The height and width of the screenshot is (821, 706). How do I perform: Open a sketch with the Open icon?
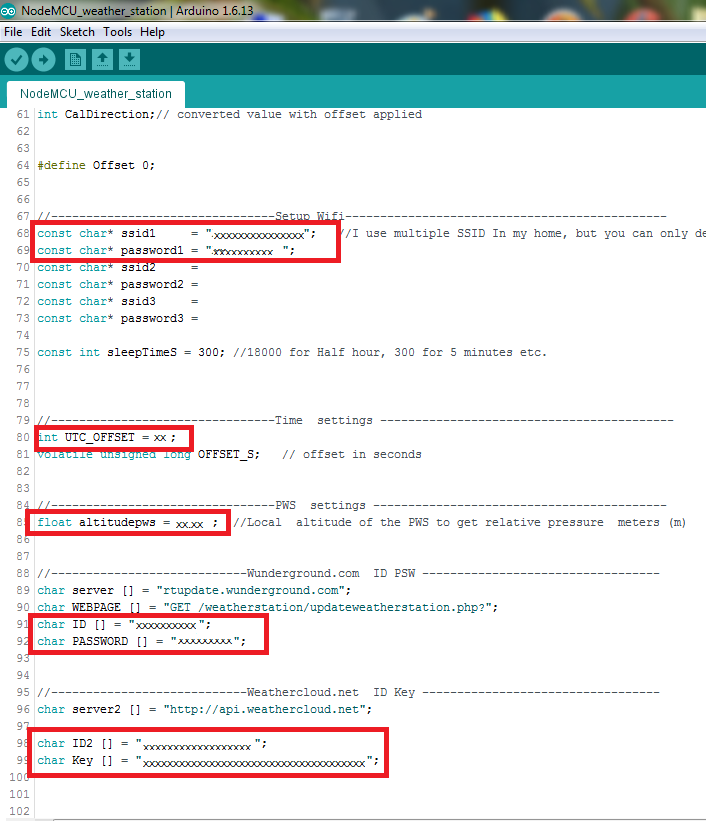click(103, 59)
